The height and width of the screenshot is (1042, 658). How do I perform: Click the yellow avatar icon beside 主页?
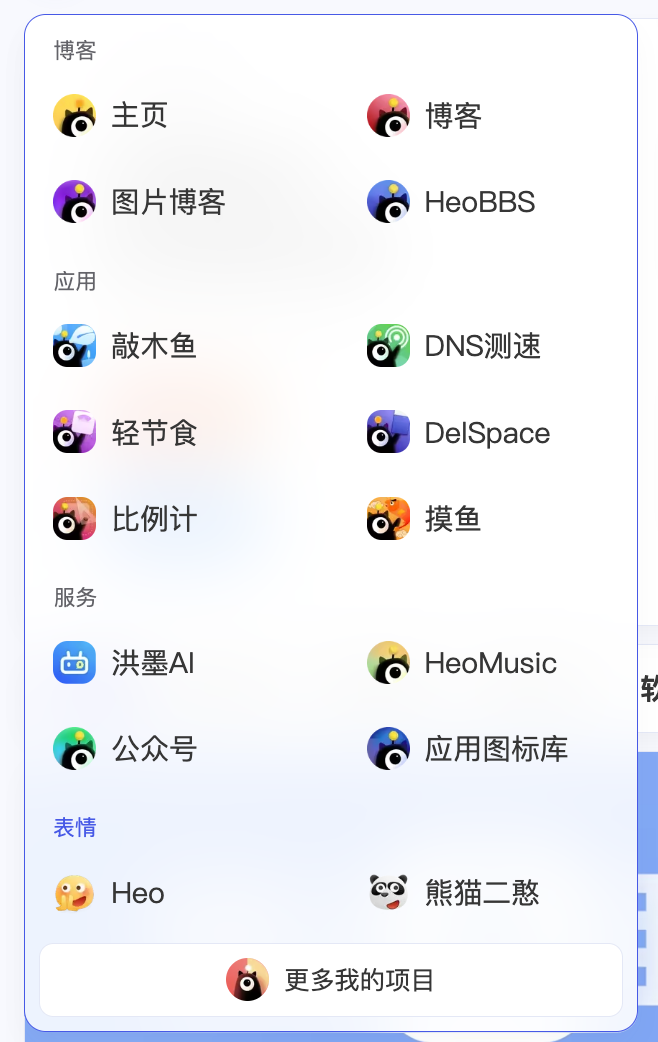click(x=74, y=115)
